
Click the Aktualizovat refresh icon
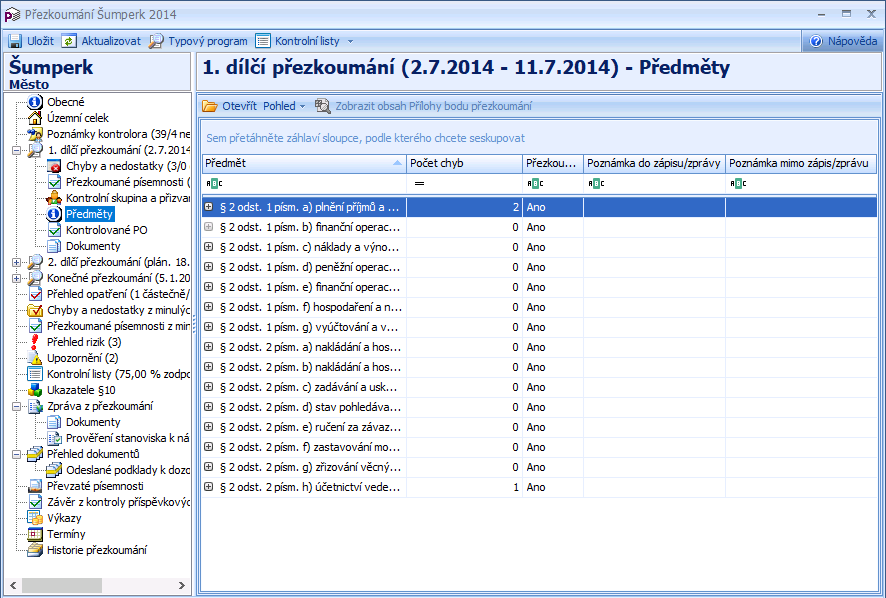point(69,41)
